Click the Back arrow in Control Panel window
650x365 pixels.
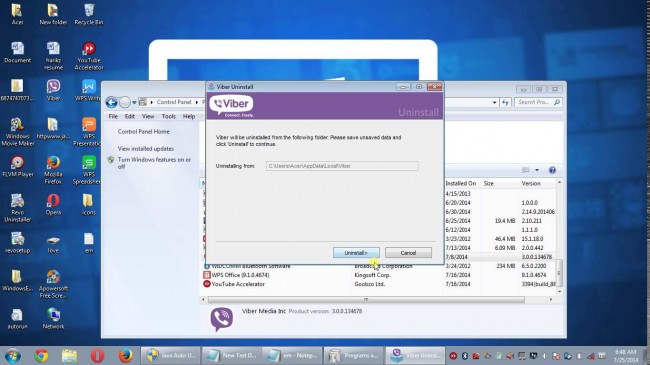coord(111,102)
